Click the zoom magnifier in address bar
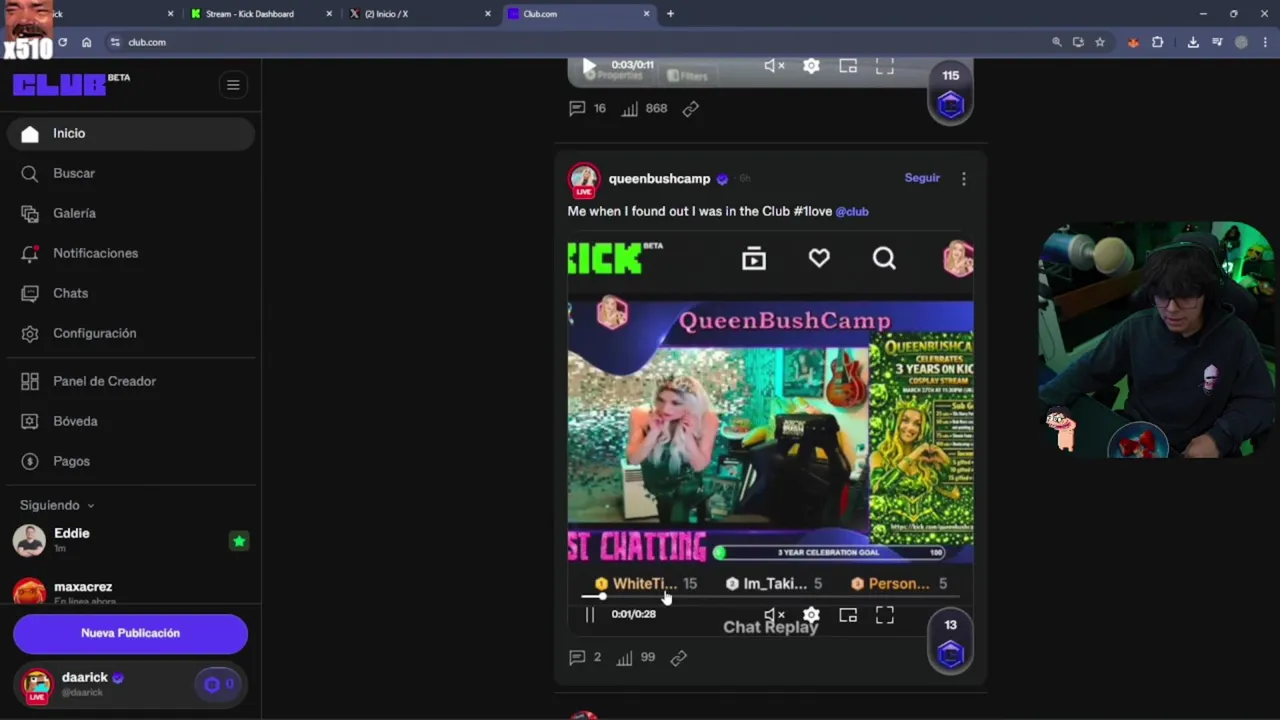The height and width of the screenshot is (720, 1280). [1056, 42]
